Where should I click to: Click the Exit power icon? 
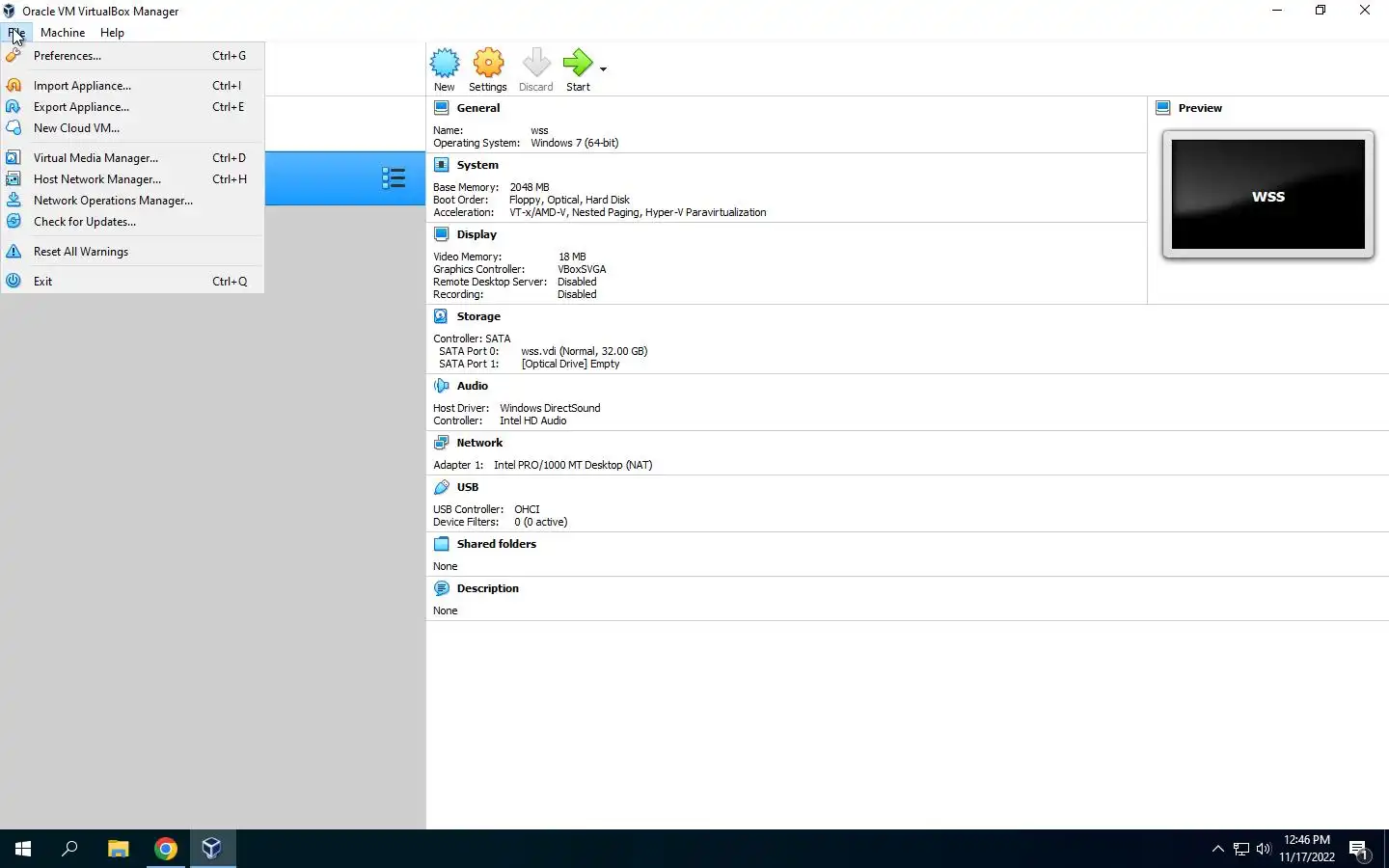coord(14,282)
